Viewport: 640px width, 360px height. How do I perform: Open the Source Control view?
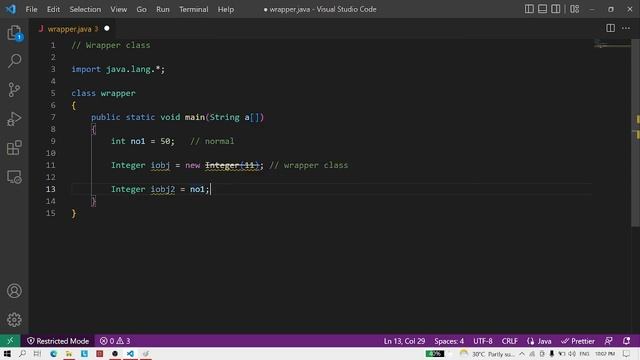[14, 90]
